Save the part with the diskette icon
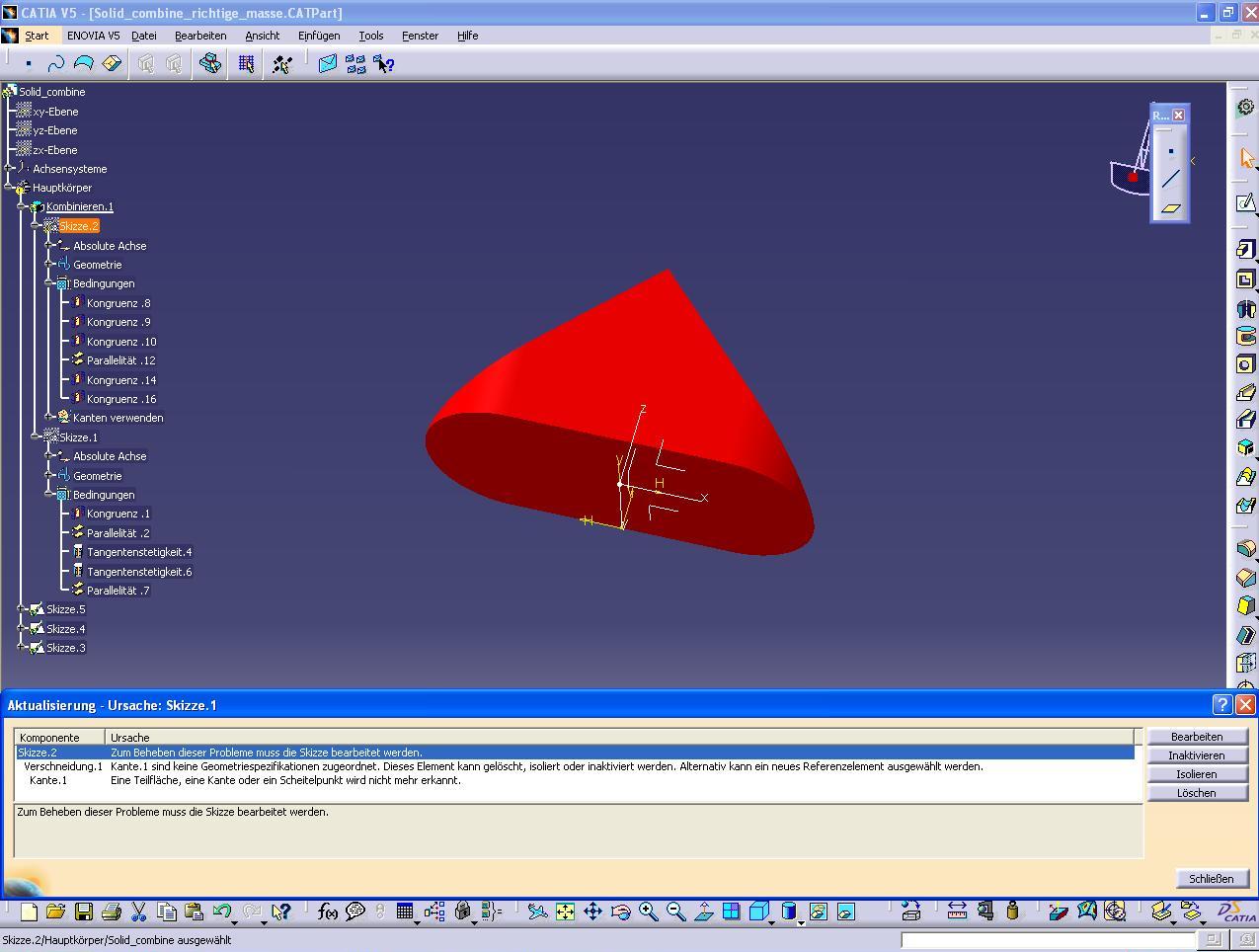Image resolution: width=1259 pixels, height=952 pixels. pyautogui.click(x=83, y=912)
